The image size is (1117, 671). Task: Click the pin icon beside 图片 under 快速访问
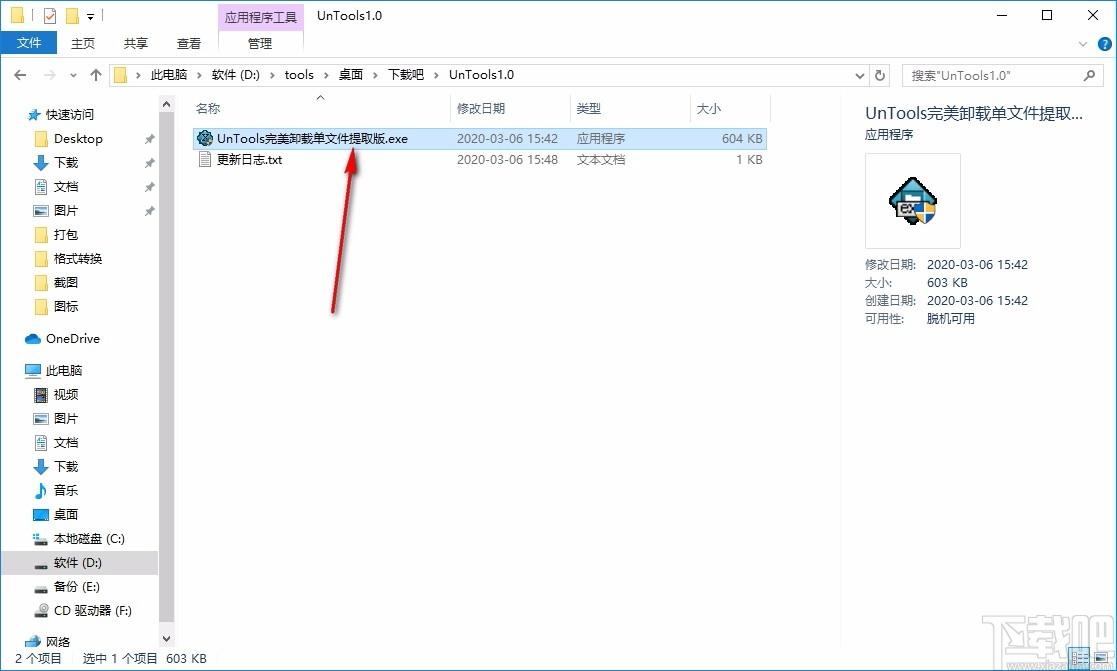tap(149, 212)
